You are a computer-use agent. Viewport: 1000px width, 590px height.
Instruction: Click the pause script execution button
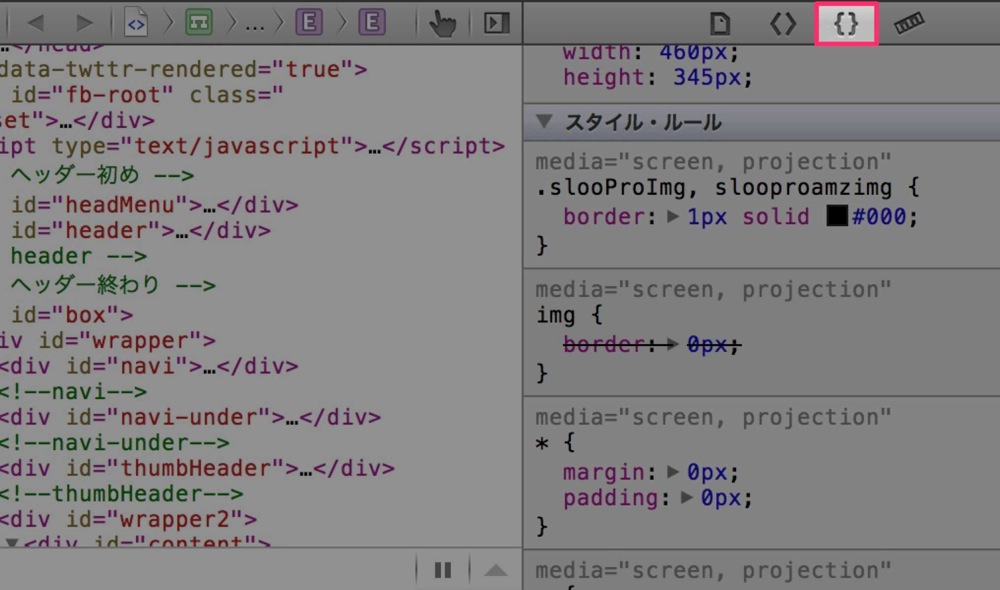click(x=443, y=570)
